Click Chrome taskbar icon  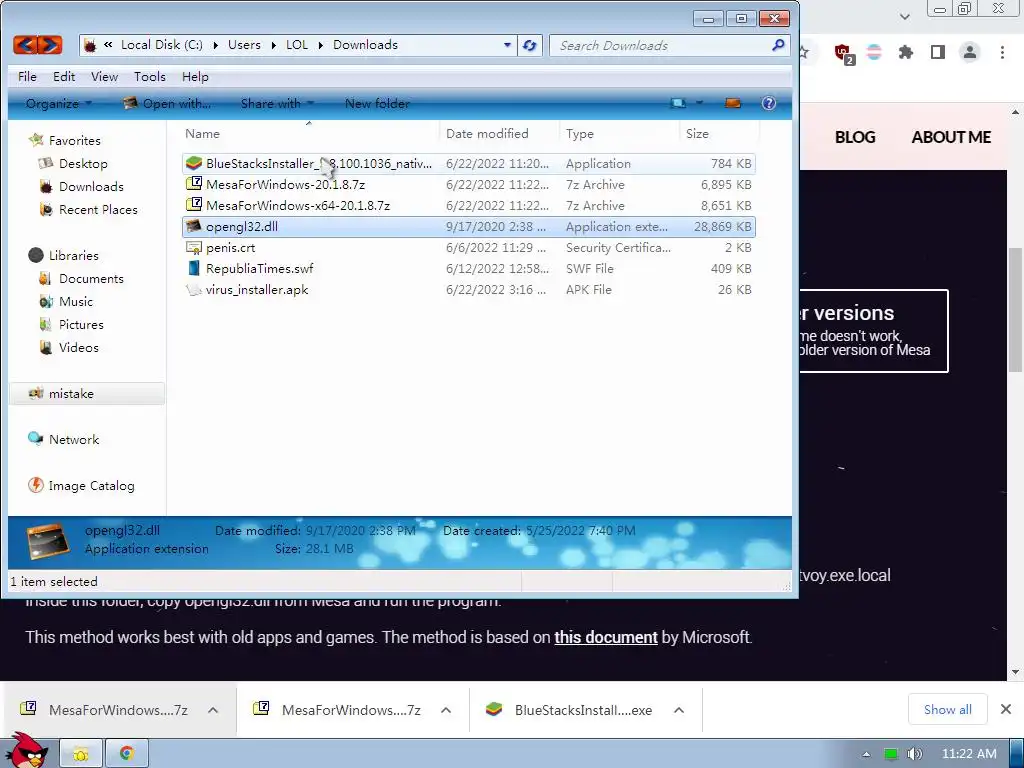click(127, 754)
